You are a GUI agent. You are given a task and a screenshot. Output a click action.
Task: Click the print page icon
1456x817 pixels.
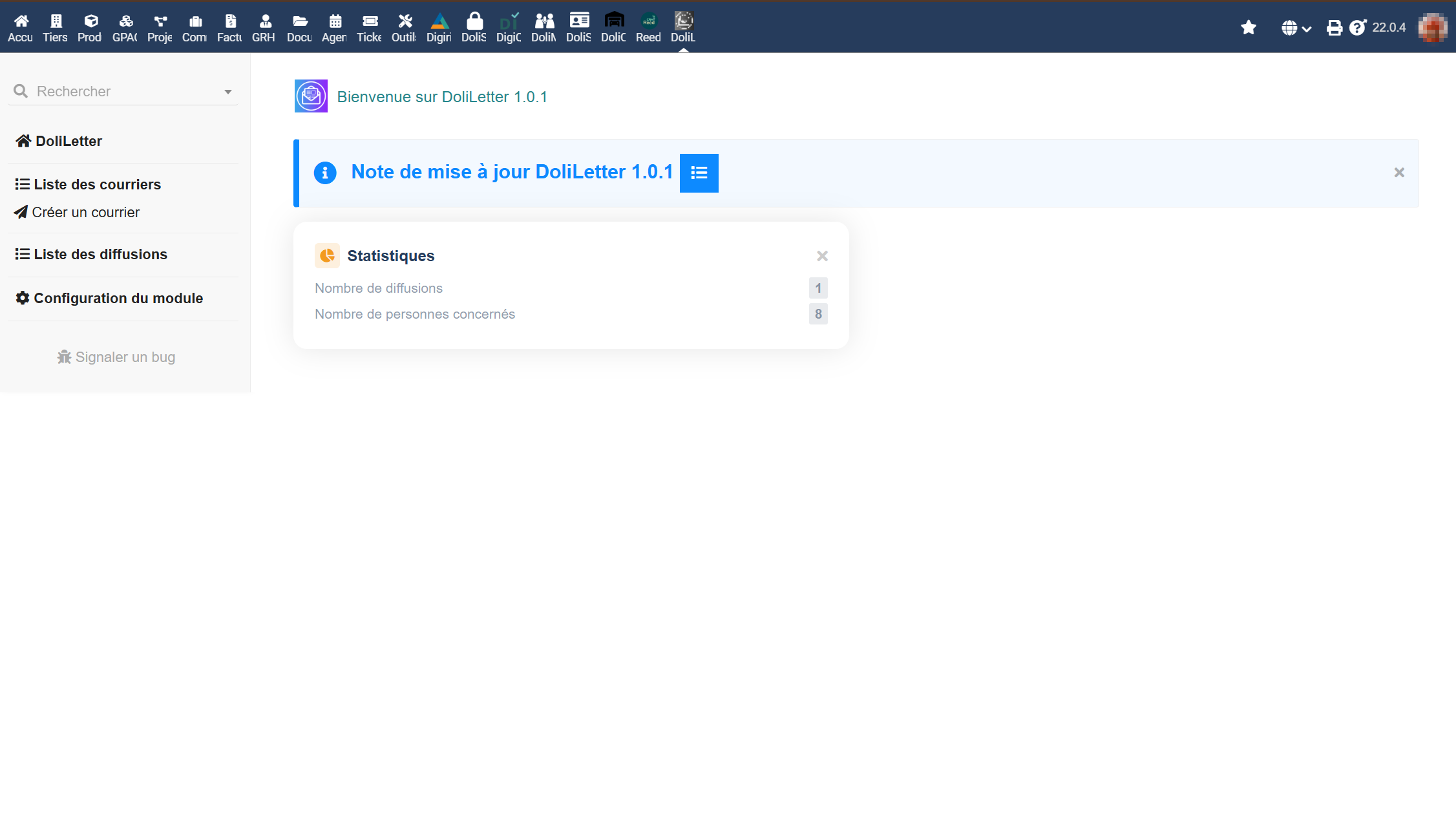click(x=1334, y=28)
